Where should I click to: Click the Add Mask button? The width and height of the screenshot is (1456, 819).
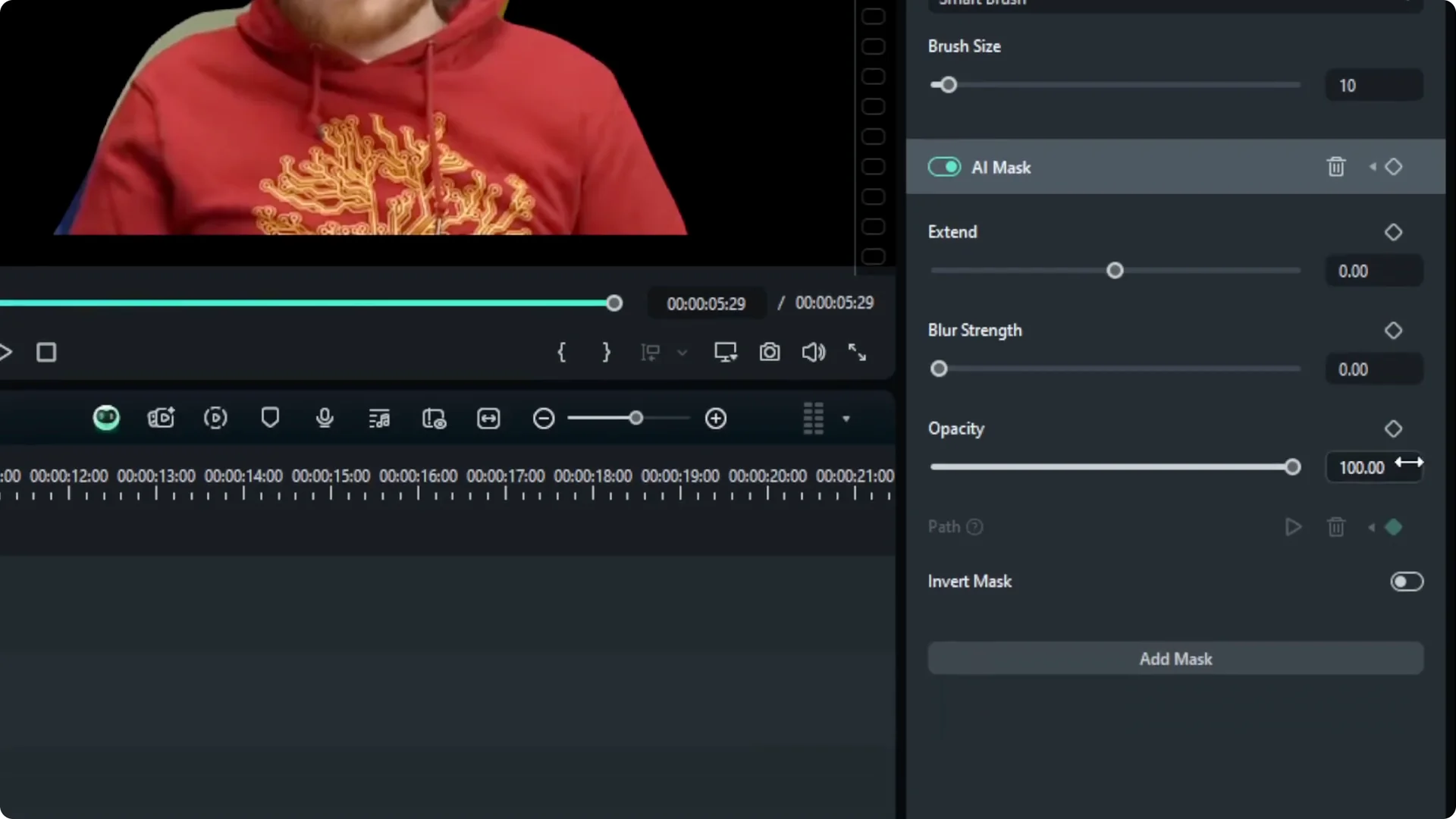(x=1175, y=658)
